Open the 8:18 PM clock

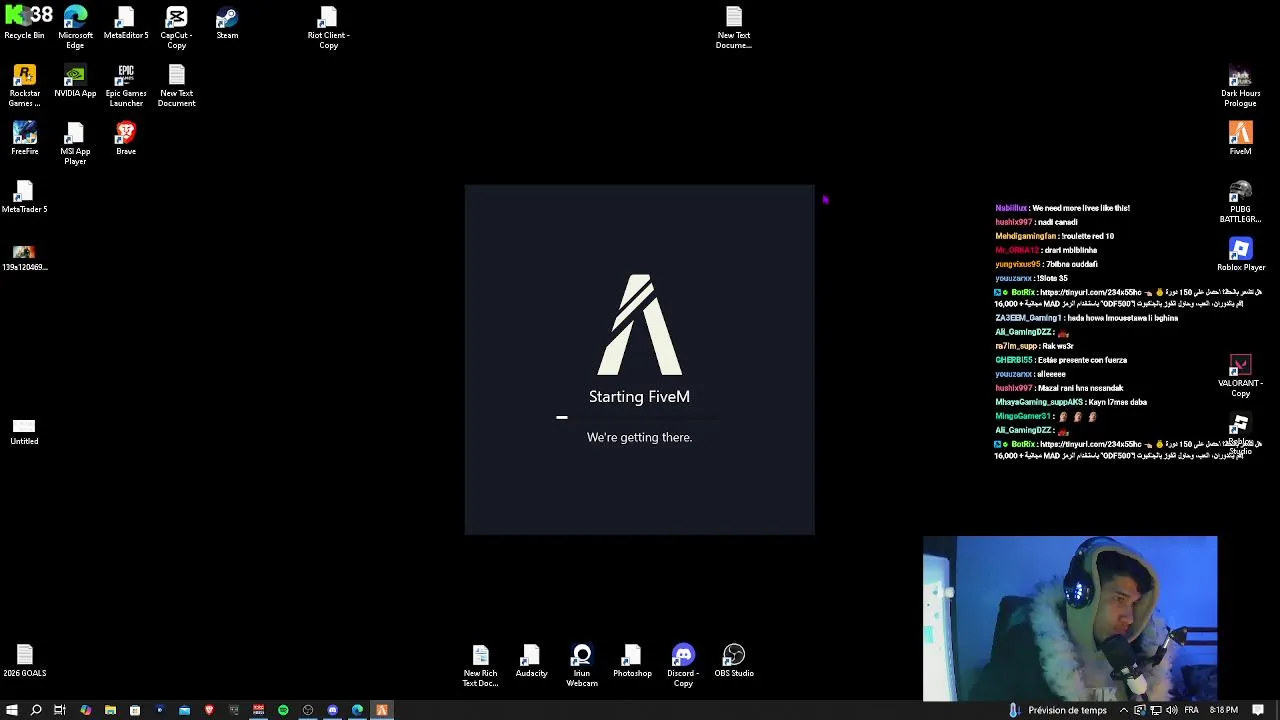click(x=1224, y=710)
